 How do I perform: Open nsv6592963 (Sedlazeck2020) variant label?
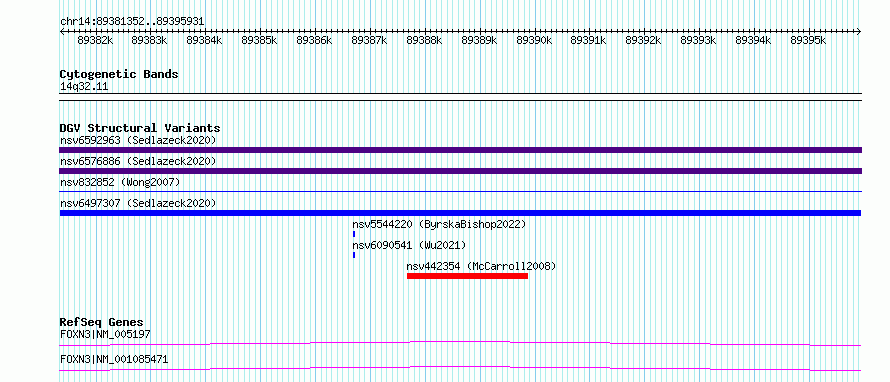click(x=138, y=140)
